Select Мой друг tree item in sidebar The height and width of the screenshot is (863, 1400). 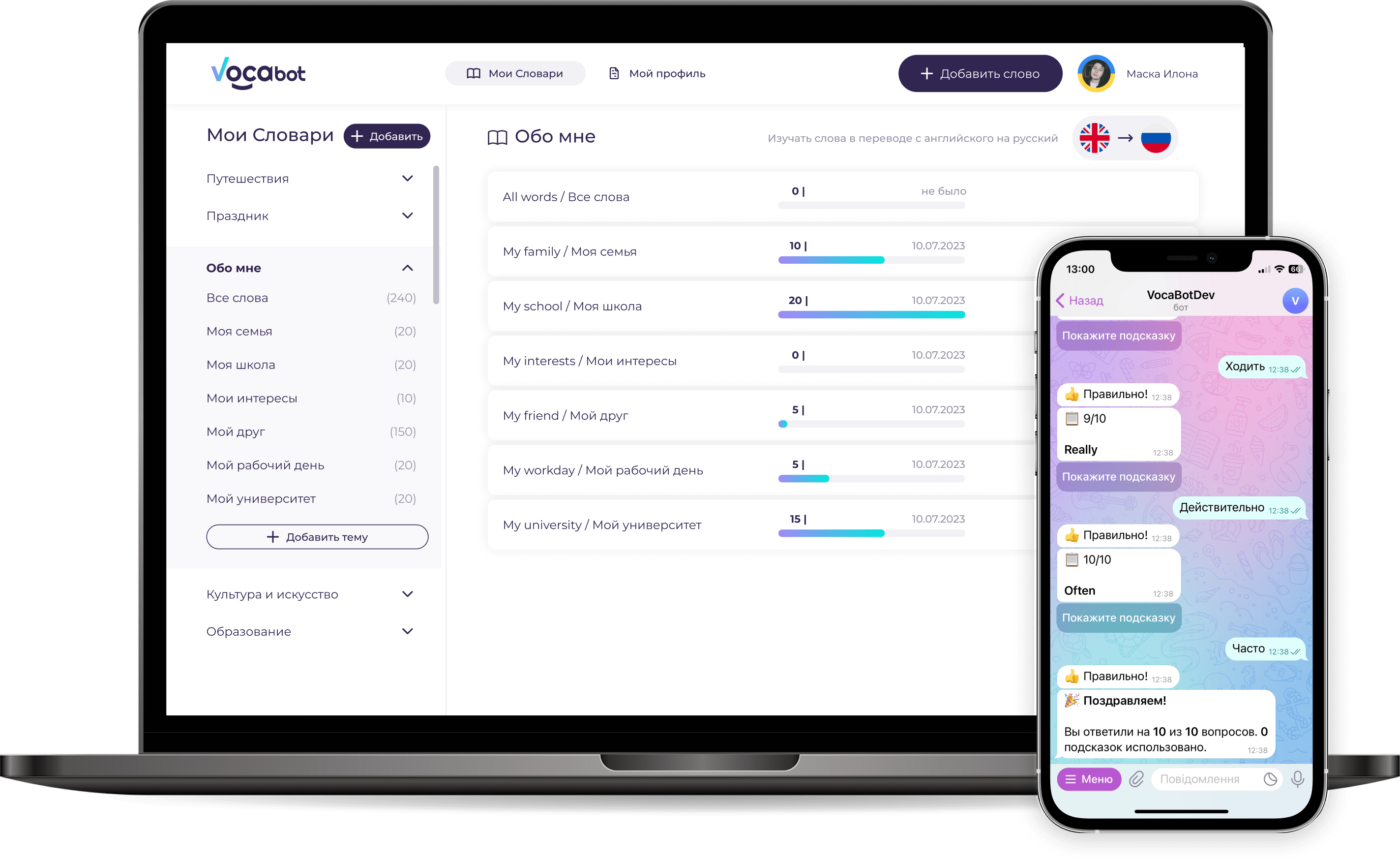(236, 431)
